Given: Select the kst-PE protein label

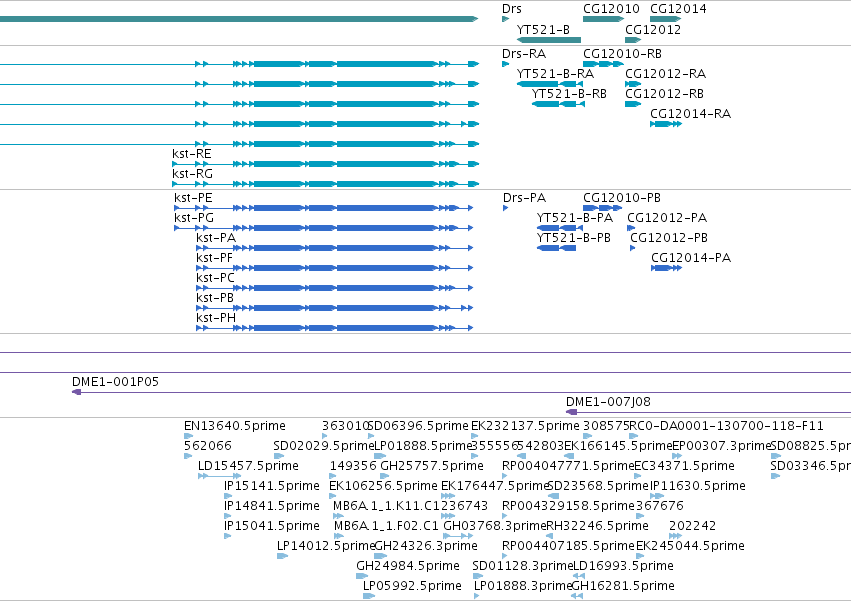Looking at the screenshot, I should (193, 198).
